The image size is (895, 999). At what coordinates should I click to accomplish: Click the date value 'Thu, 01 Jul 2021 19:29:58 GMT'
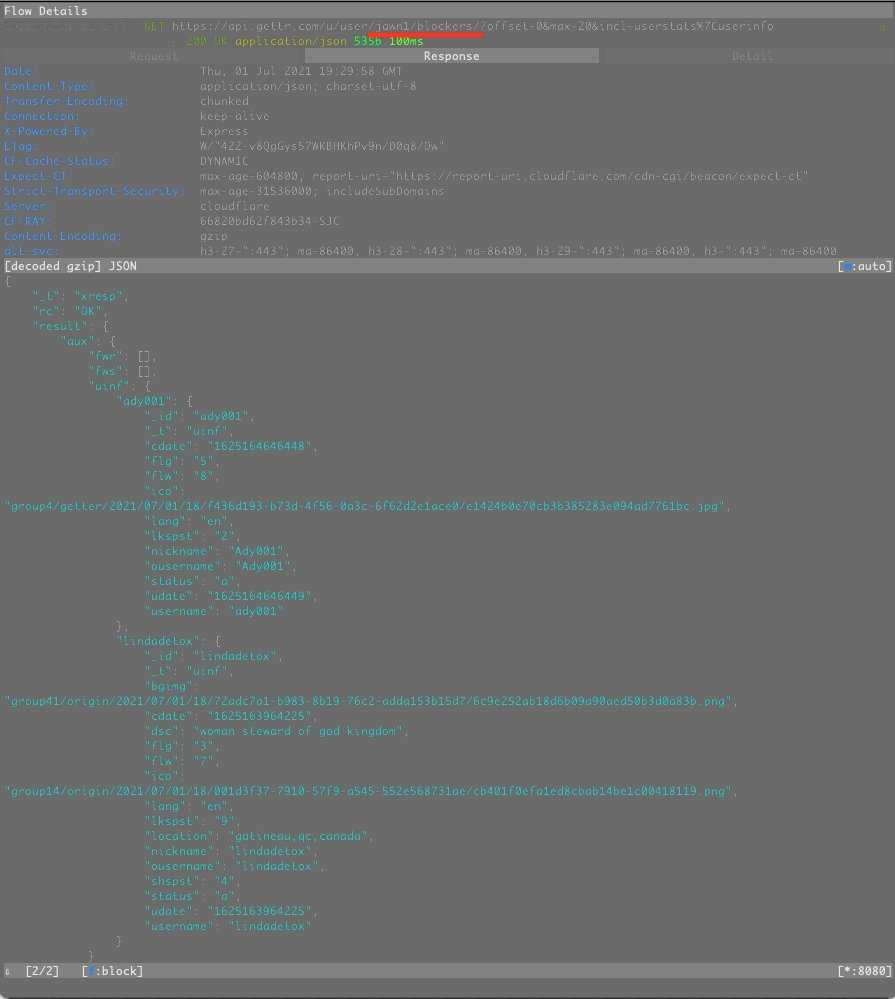(301, 71)
